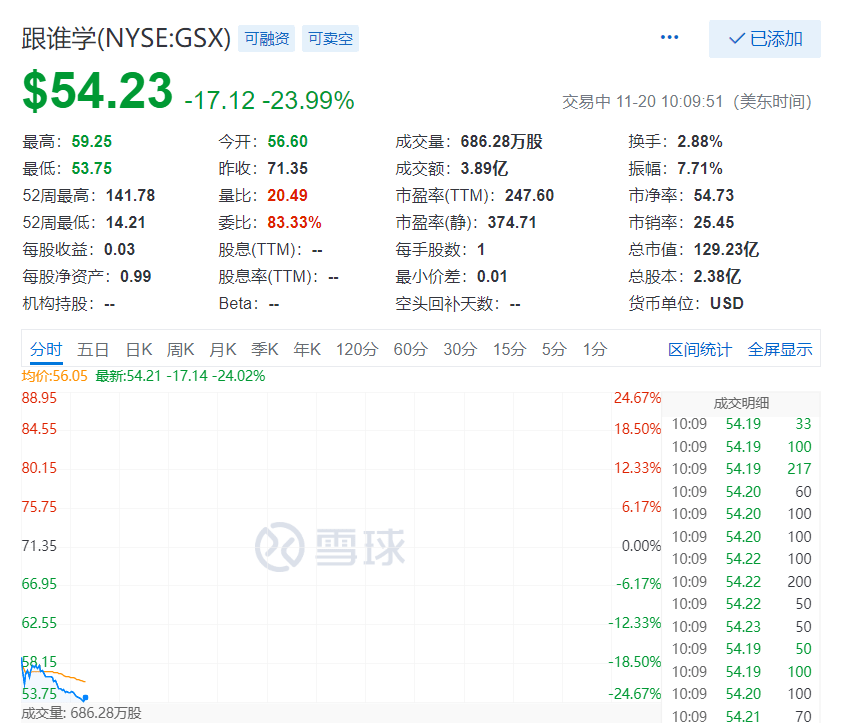Click the 量比 value 20.49
The image size is (846, 723).
(288, 195)
